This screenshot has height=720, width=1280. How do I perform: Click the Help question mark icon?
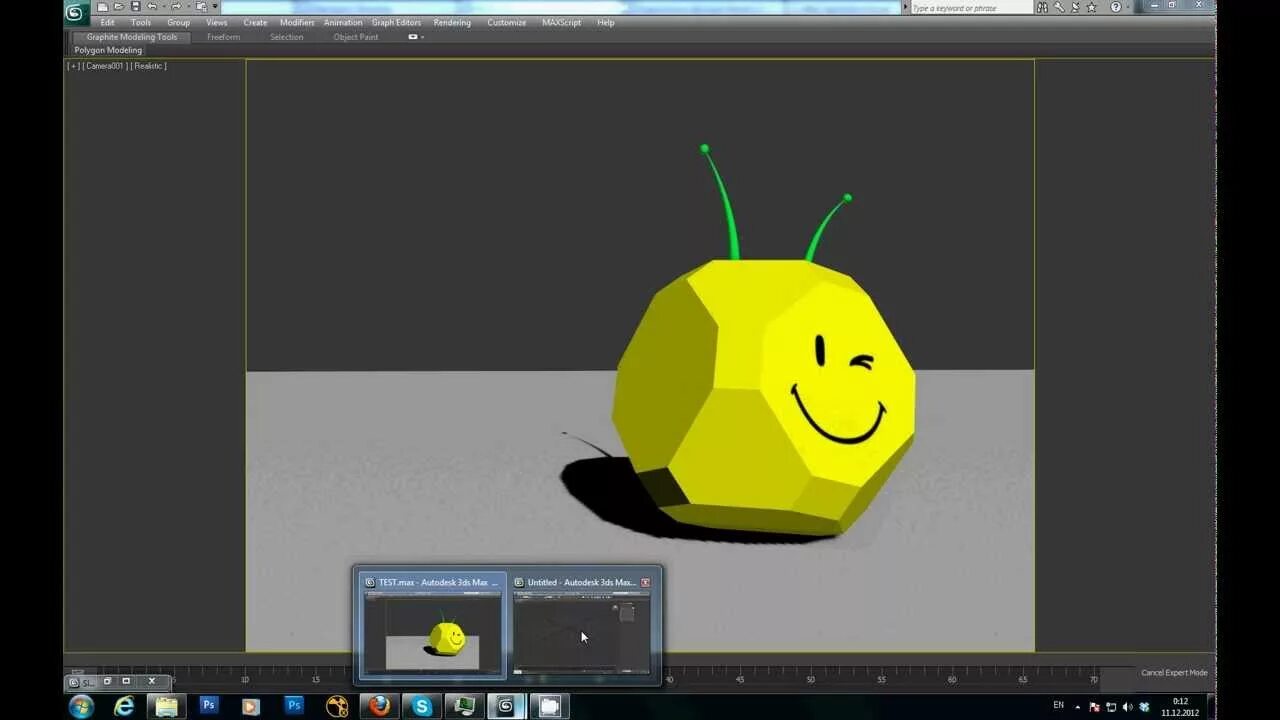(x=1116, y=7)
